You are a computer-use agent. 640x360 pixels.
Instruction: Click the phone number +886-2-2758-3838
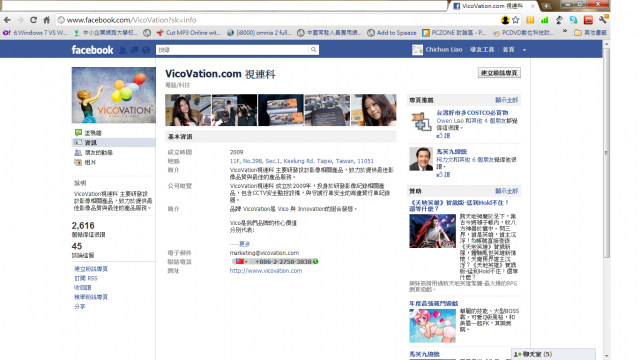point(283,262)
